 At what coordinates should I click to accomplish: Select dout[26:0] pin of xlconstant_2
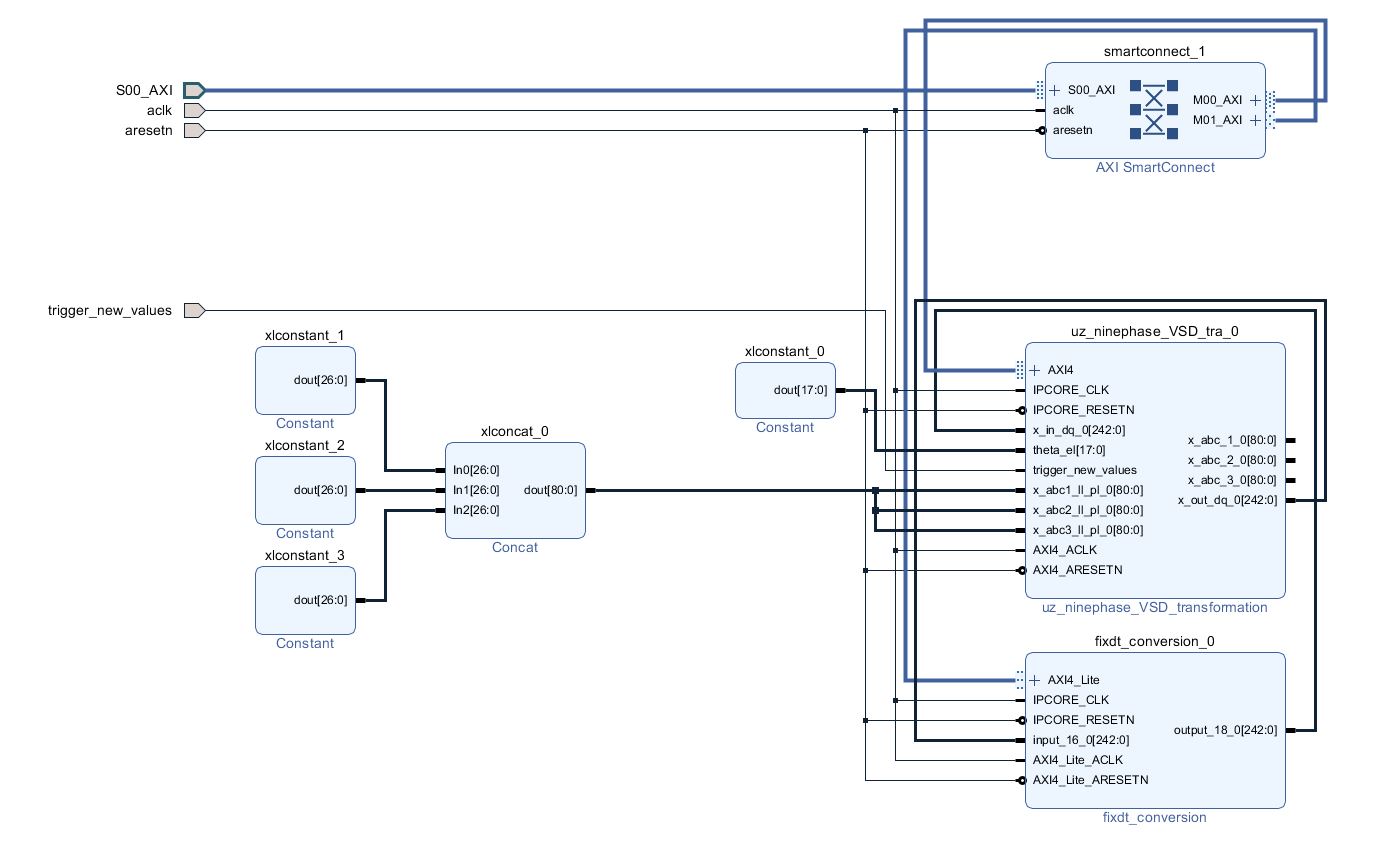[320, 490]
